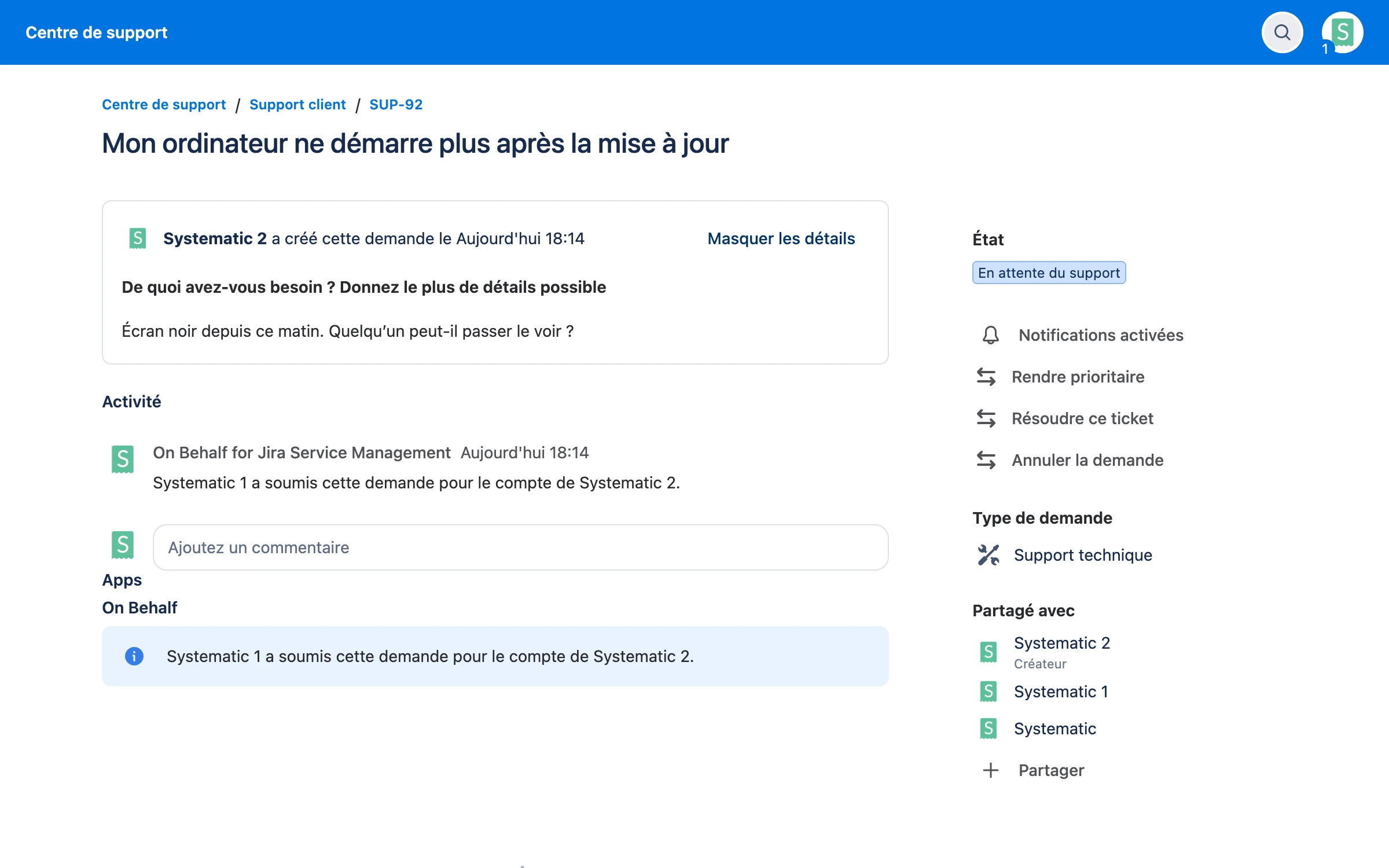Select Rendre prioritaire transition
1389x868 pixels.
pos(1078,377)
